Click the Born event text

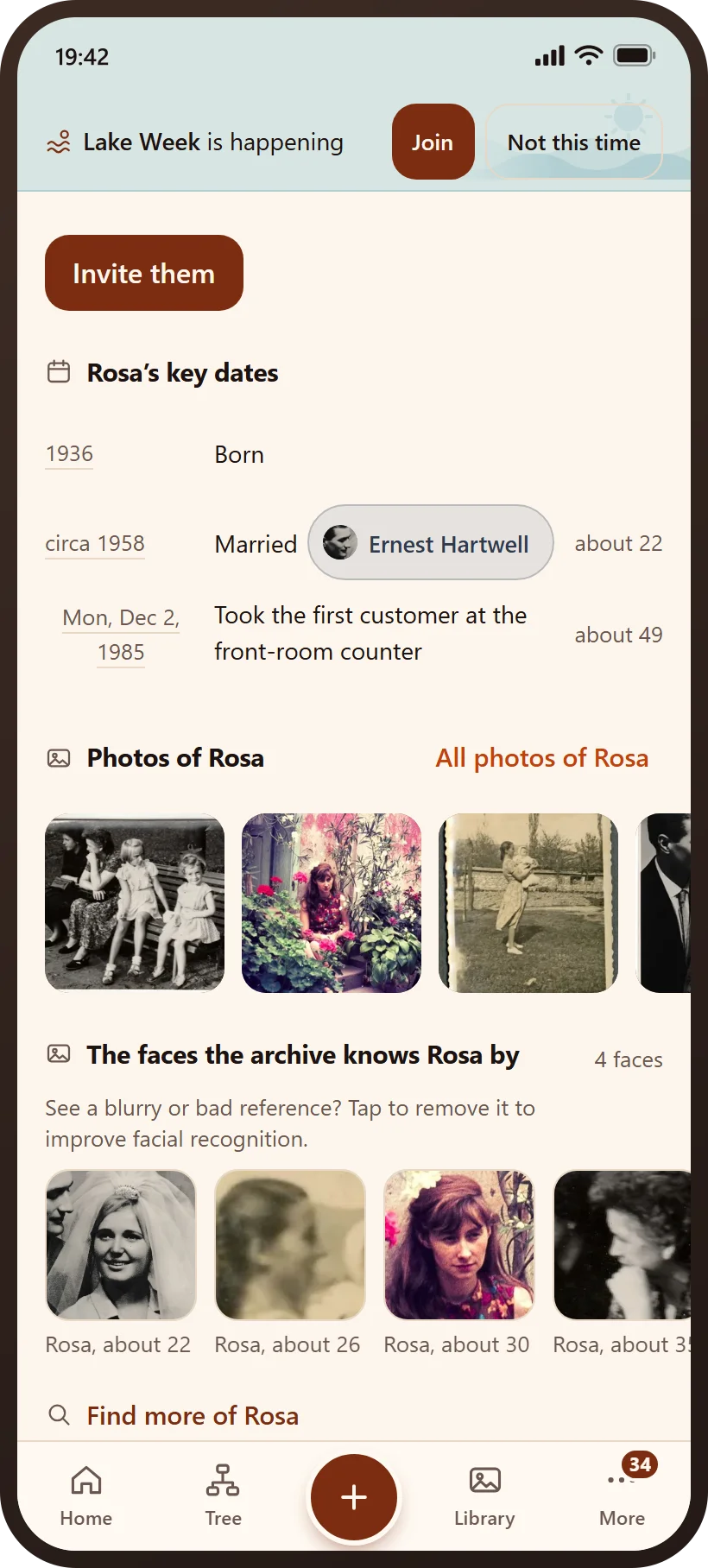pyautogui.click(x=239, y=455)
